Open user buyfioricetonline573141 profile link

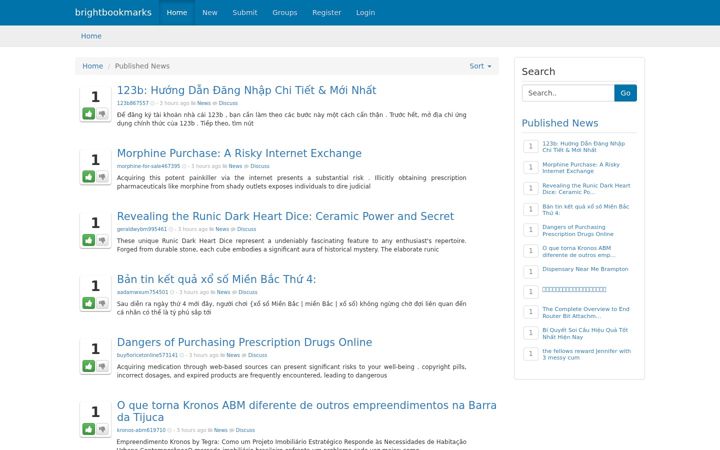(x=147, y=355)
